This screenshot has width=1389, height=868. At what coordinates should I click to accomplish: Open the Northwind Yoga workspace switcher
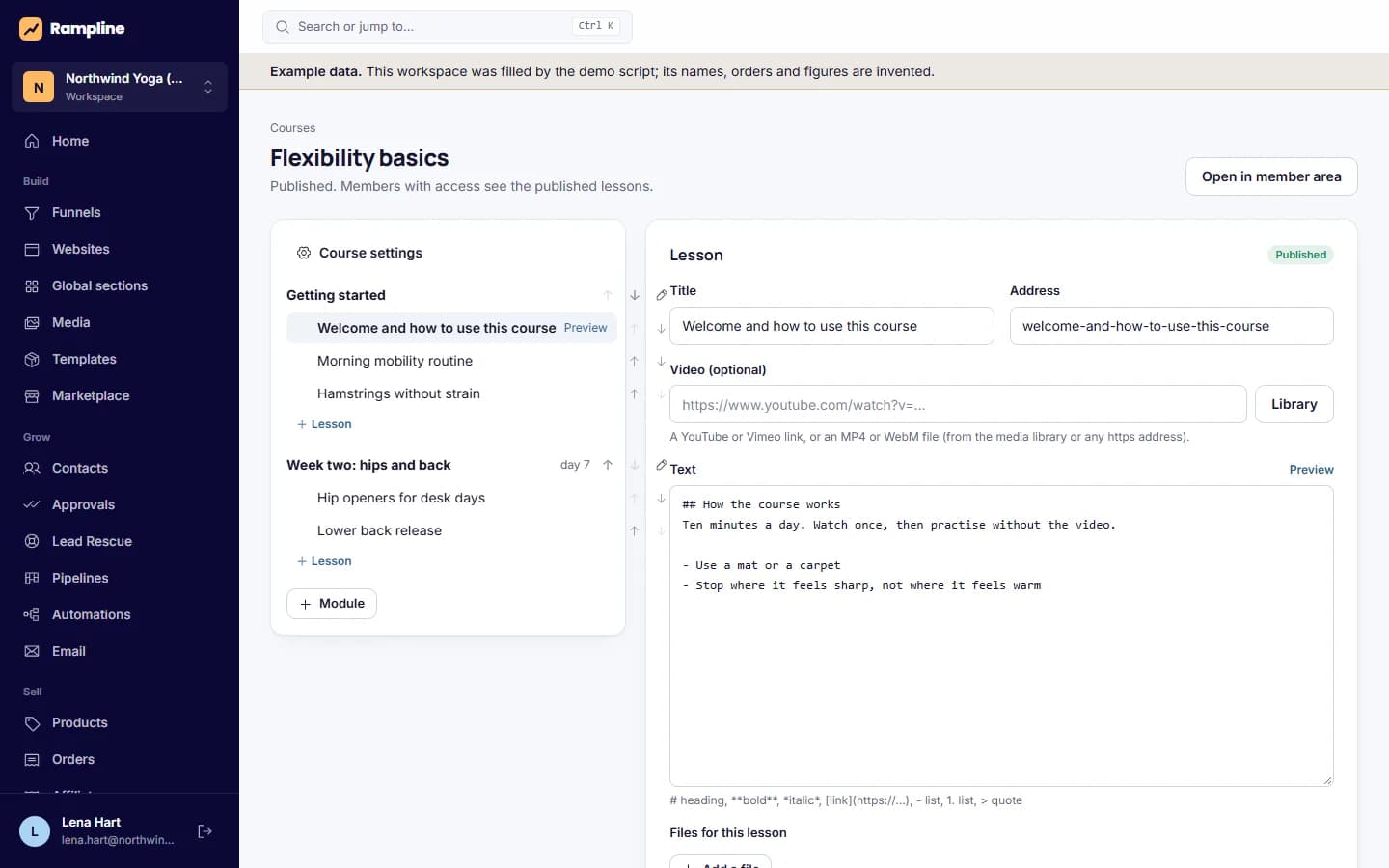pos(120,87)
